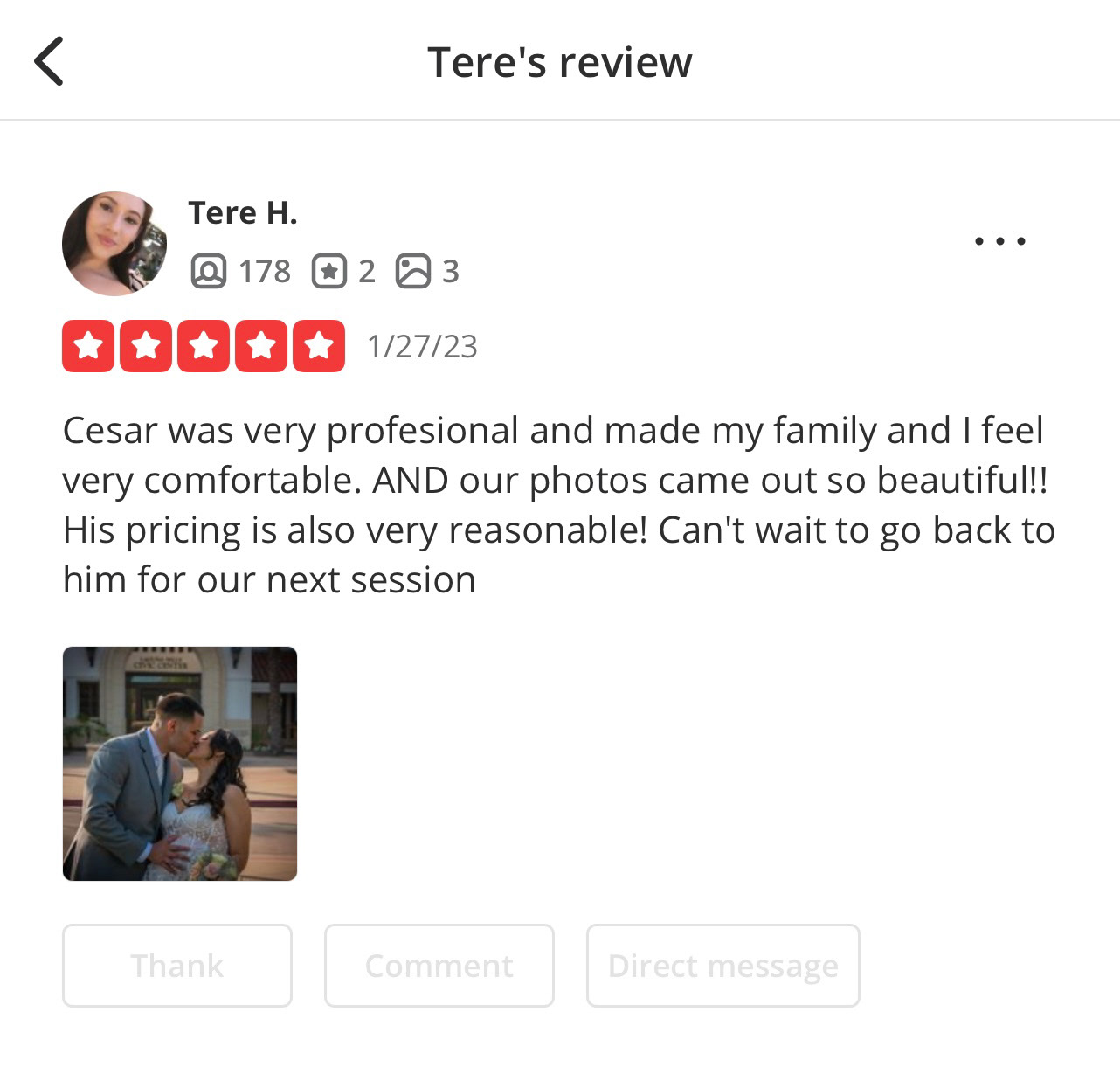Screen dimensions: 1120x1067
Task: Tap the fifth red rating star
Action: 319,346
